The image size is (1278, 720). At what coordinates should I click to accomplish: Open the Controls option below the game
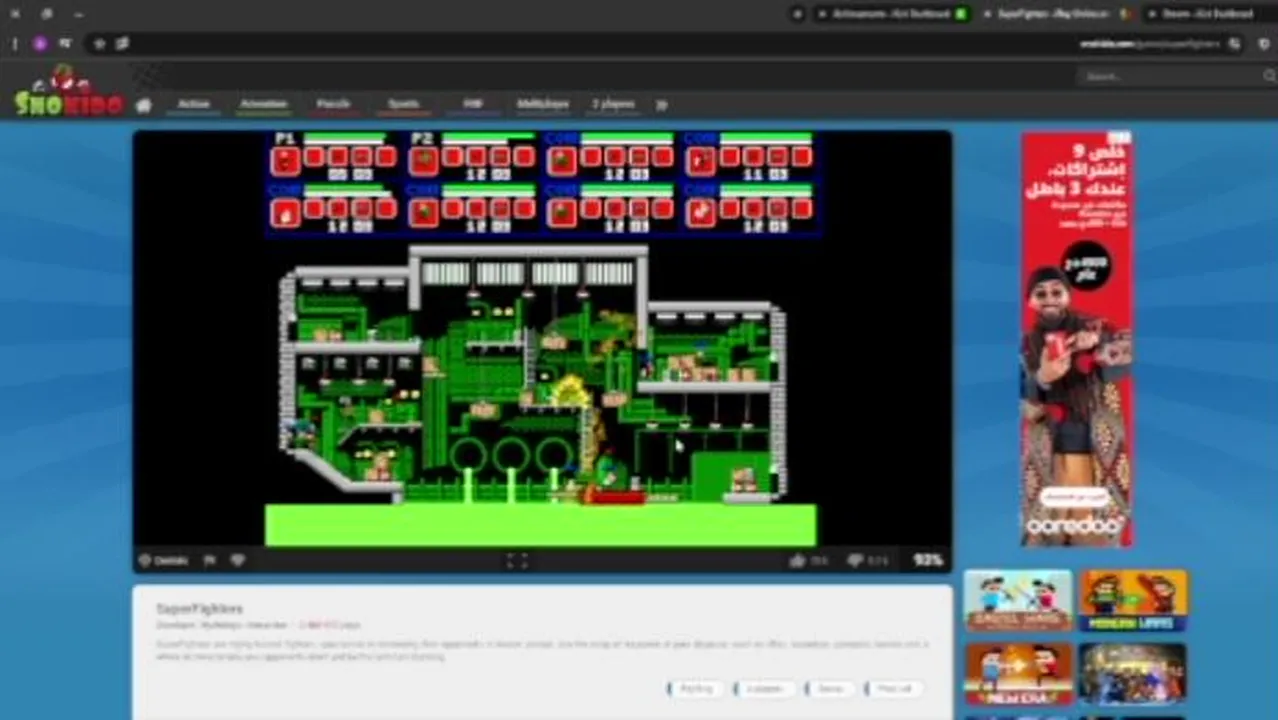(x=163, y=561)
